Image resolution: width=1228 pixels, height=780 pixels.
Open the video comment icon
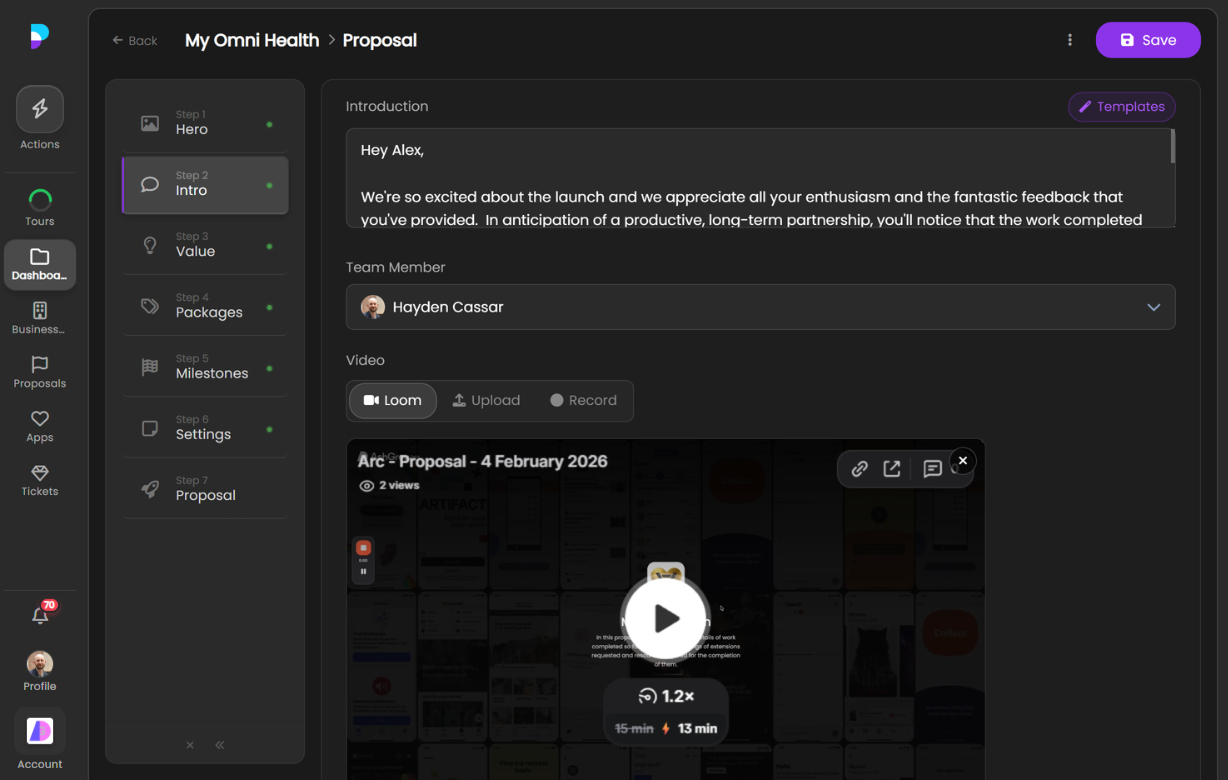(x=933, y=469)
